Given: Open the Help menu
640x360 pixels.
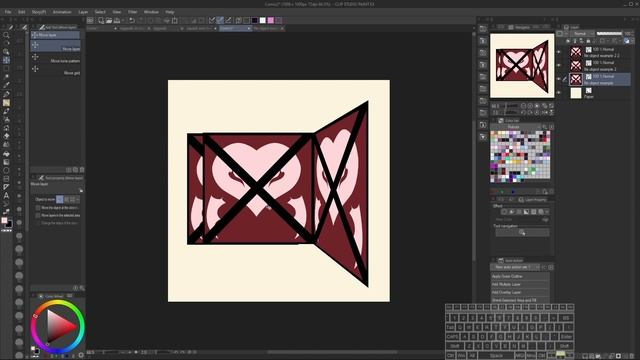Looking at the screenshot, I should pos(170,12).
